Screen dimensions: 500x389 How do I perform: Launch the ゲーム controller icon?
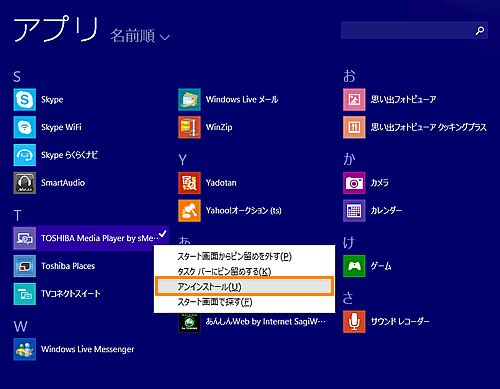coord(354,266)
